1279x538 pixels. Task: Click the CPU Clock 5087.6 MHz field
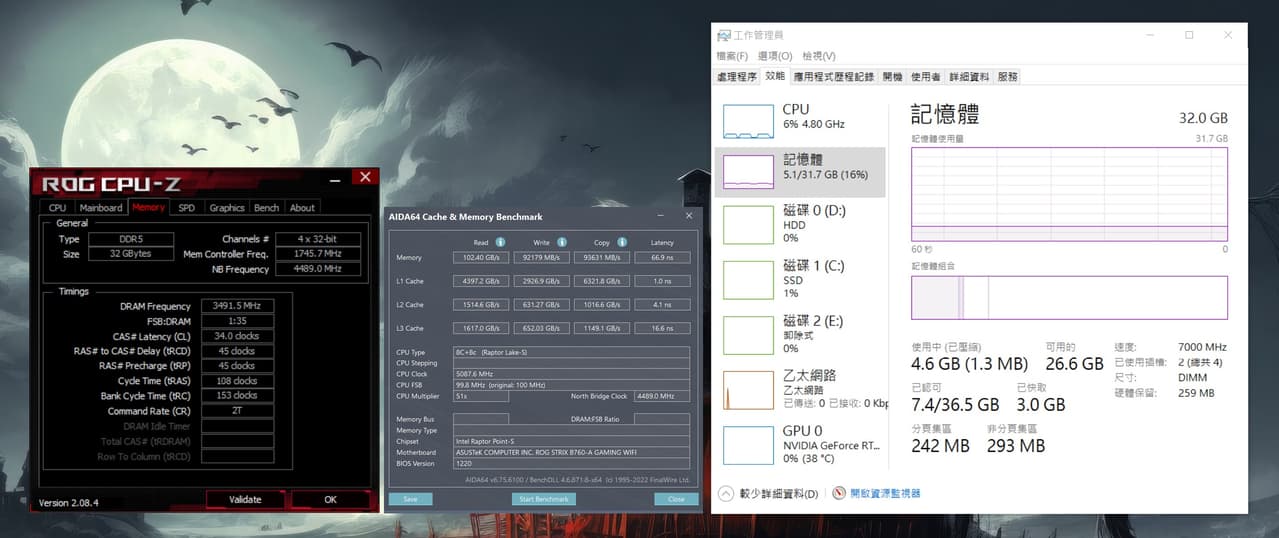coord(571,374)
